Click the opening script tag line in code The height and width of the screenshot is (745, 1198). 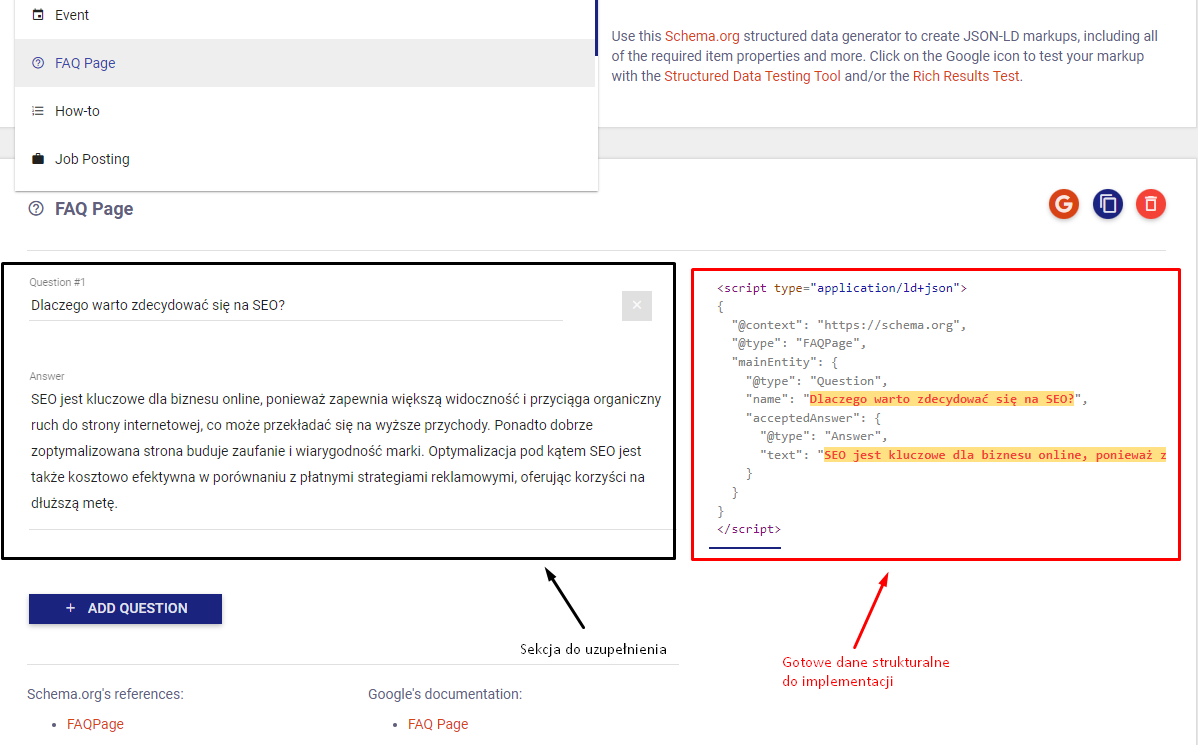[x=842, y=288]
